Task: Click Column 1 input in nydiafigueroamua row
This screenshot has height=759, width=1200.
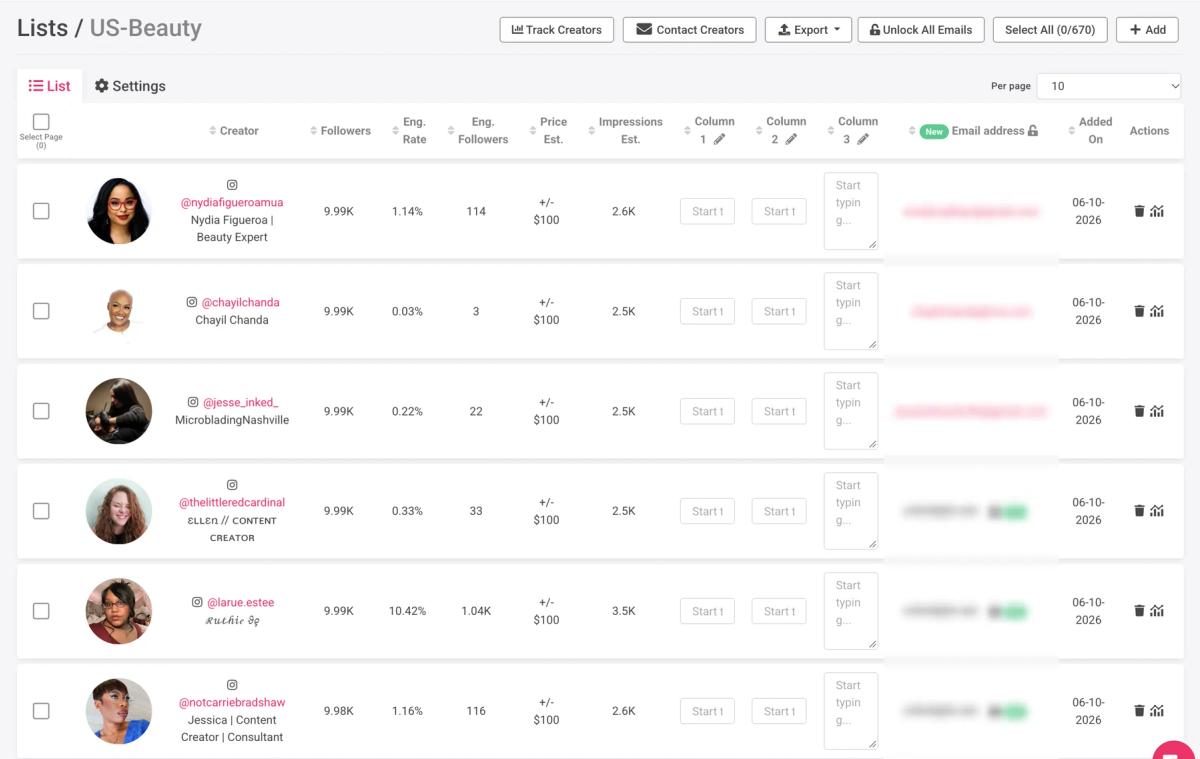Action: pos(707,211)
